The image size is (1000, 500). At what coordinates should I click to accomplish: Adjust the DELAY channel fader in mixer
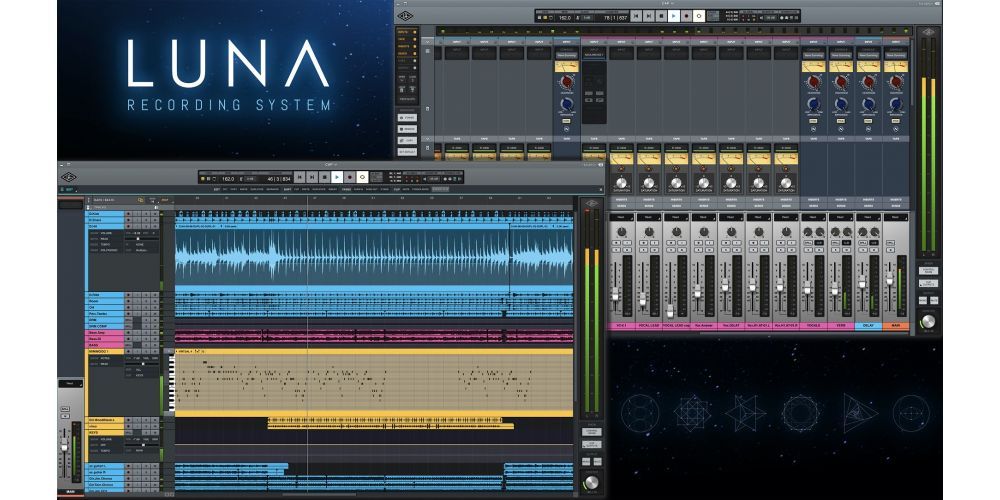(x=862, y=282)
